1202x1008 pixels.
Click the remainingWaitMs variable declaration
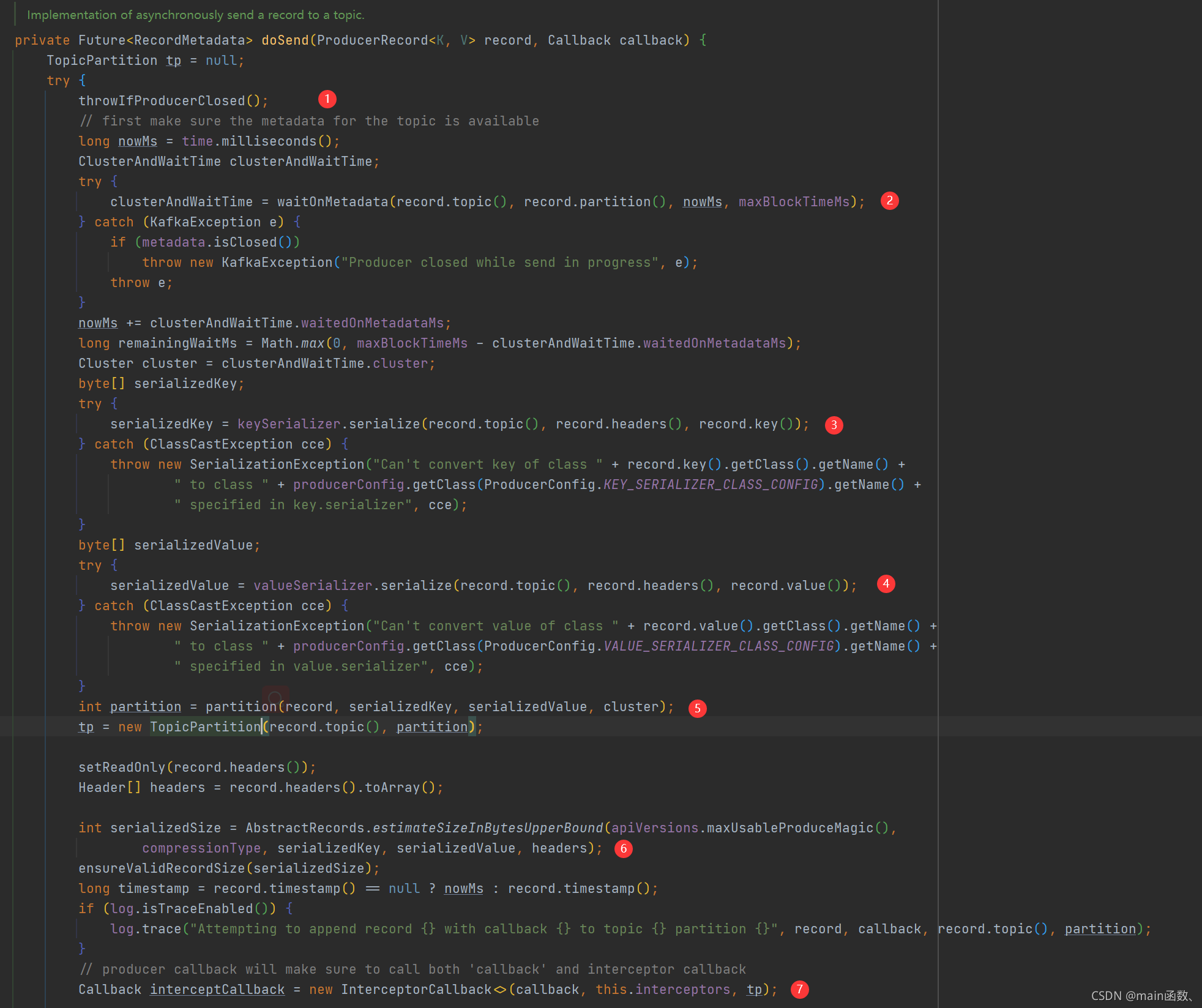pos(177,343)
